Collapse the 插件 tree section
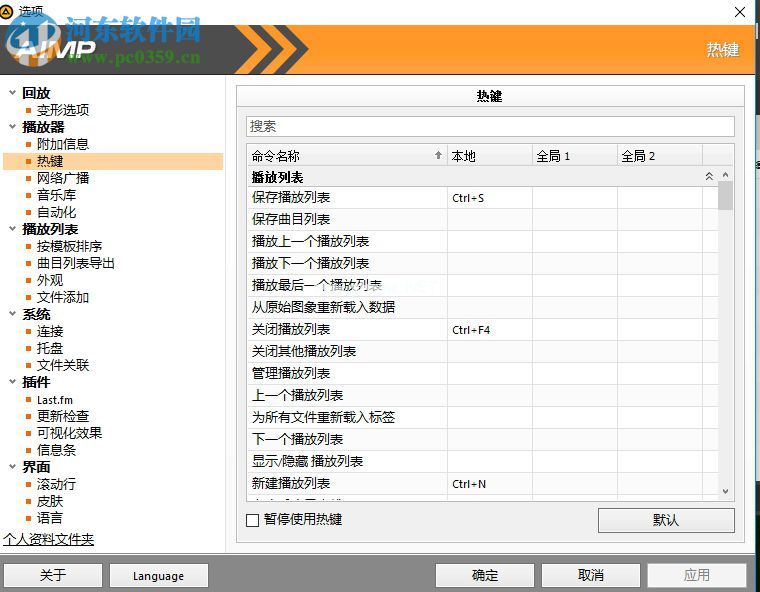The height and width of the screenshot is (592, 760). 13,382
